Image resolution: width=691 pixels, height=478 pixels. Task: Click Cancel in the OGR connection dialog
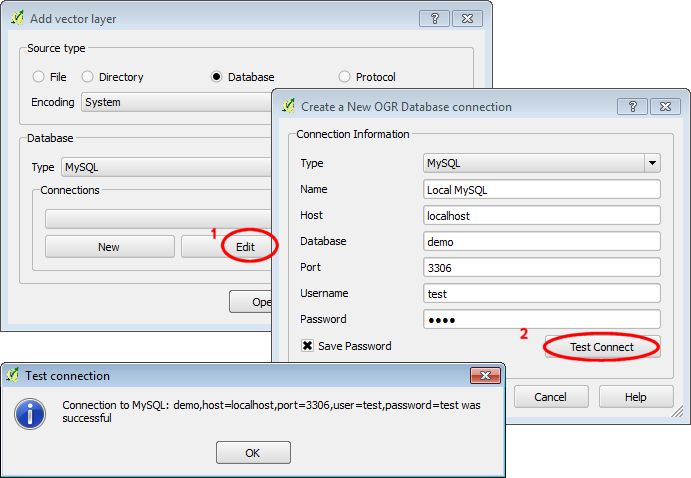551,397
